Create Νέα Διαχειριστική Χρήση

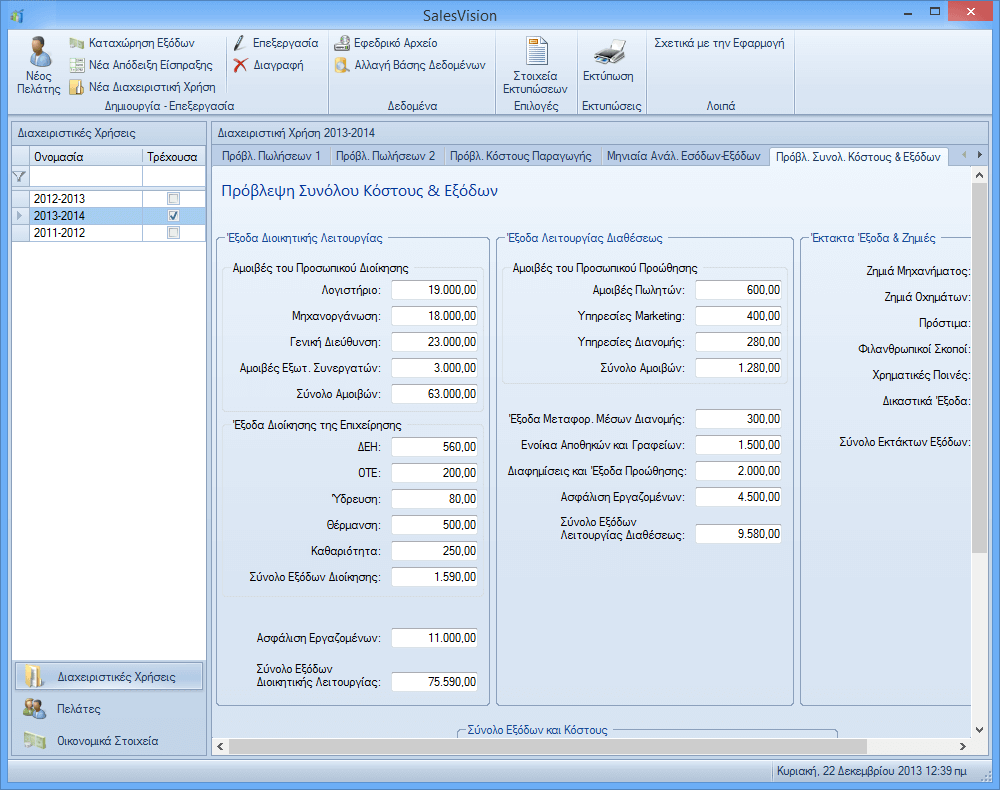tap(142, 87)
